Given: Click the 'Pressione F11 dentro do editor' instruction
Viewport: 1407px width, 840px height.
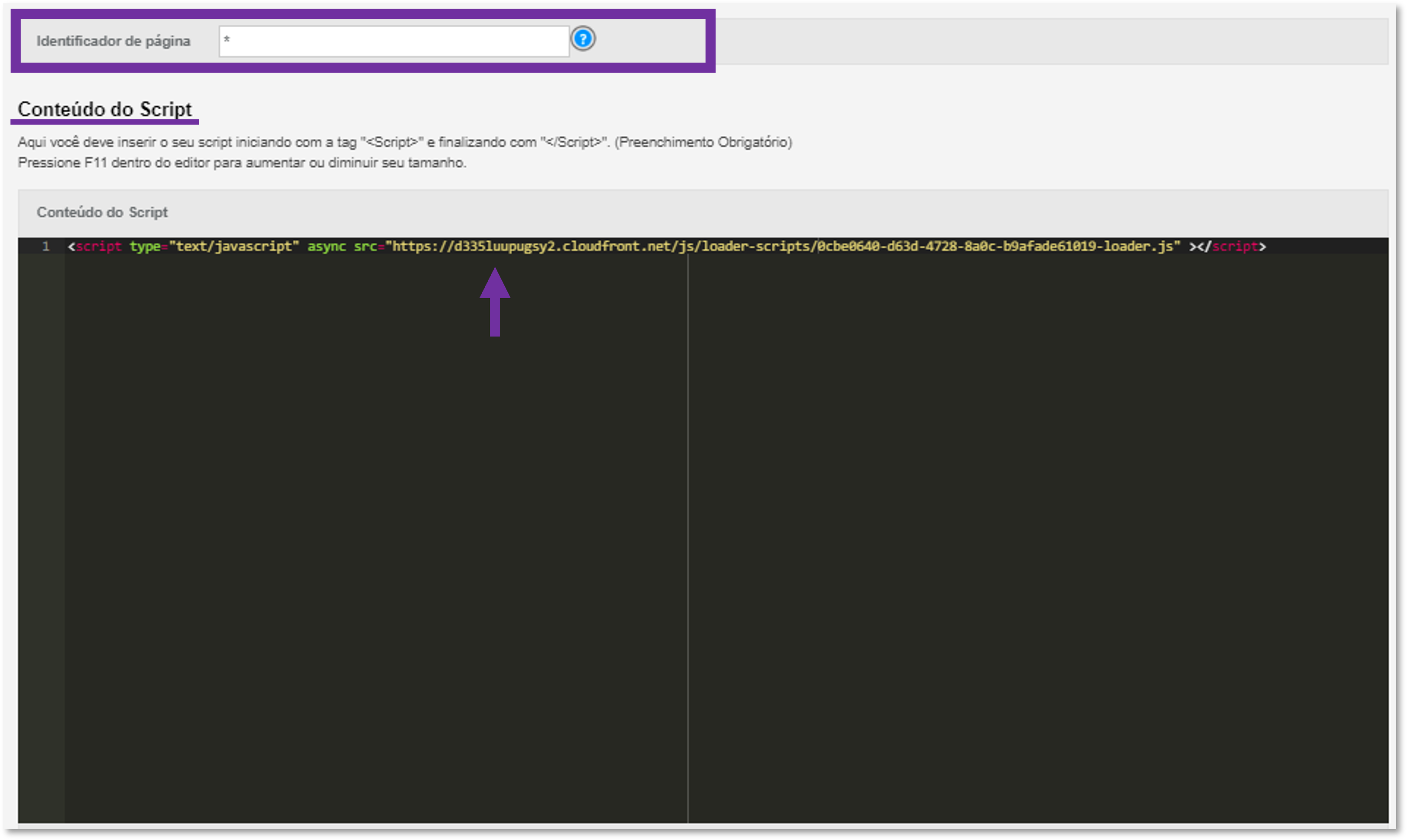Looking at the screenshot, I should coord(242,163).
